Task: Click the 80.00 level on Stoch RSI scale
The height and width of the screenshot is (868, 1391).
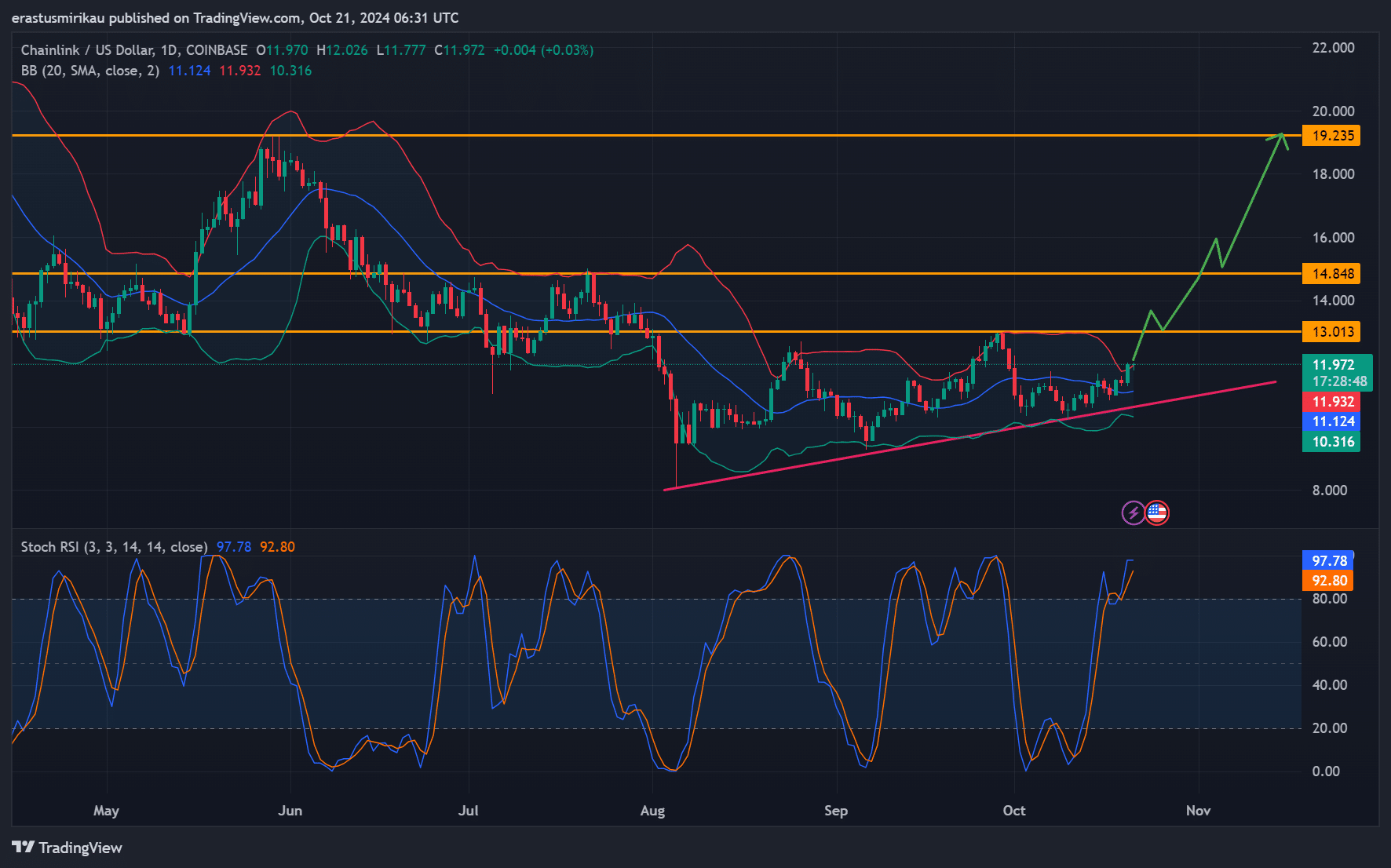Action: point(1329,599)
